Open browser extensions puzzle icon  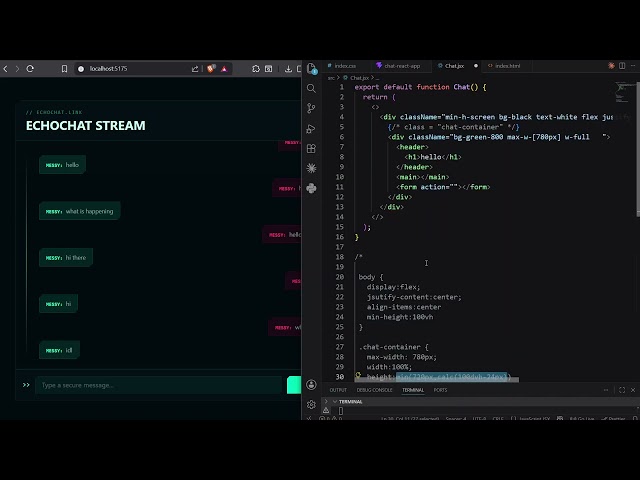(x=256, y=69)
